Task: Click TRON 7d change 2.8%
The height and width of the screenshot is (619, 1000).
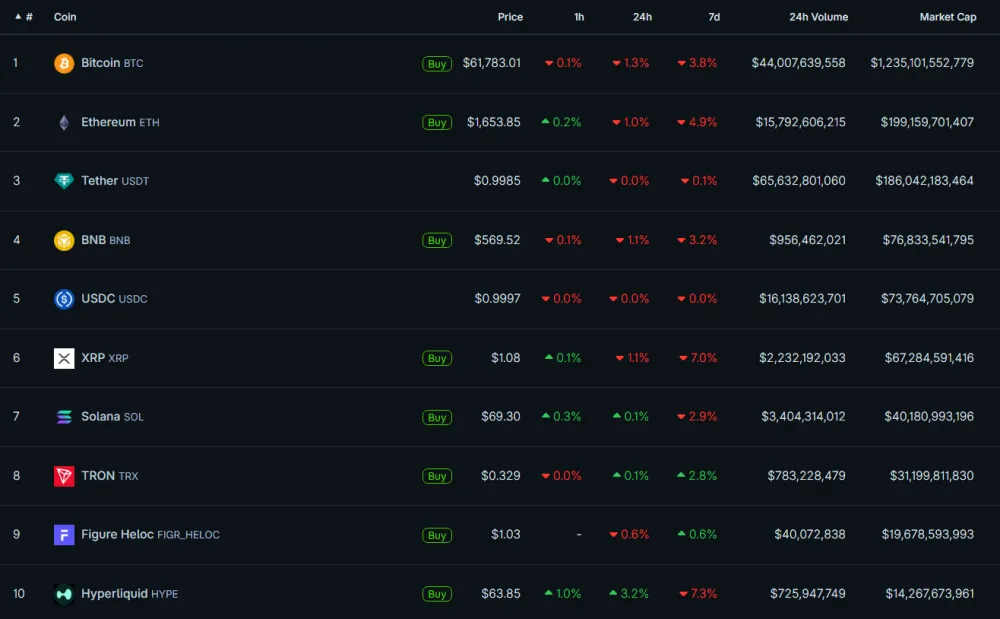Action: click(x=696, y=476)
